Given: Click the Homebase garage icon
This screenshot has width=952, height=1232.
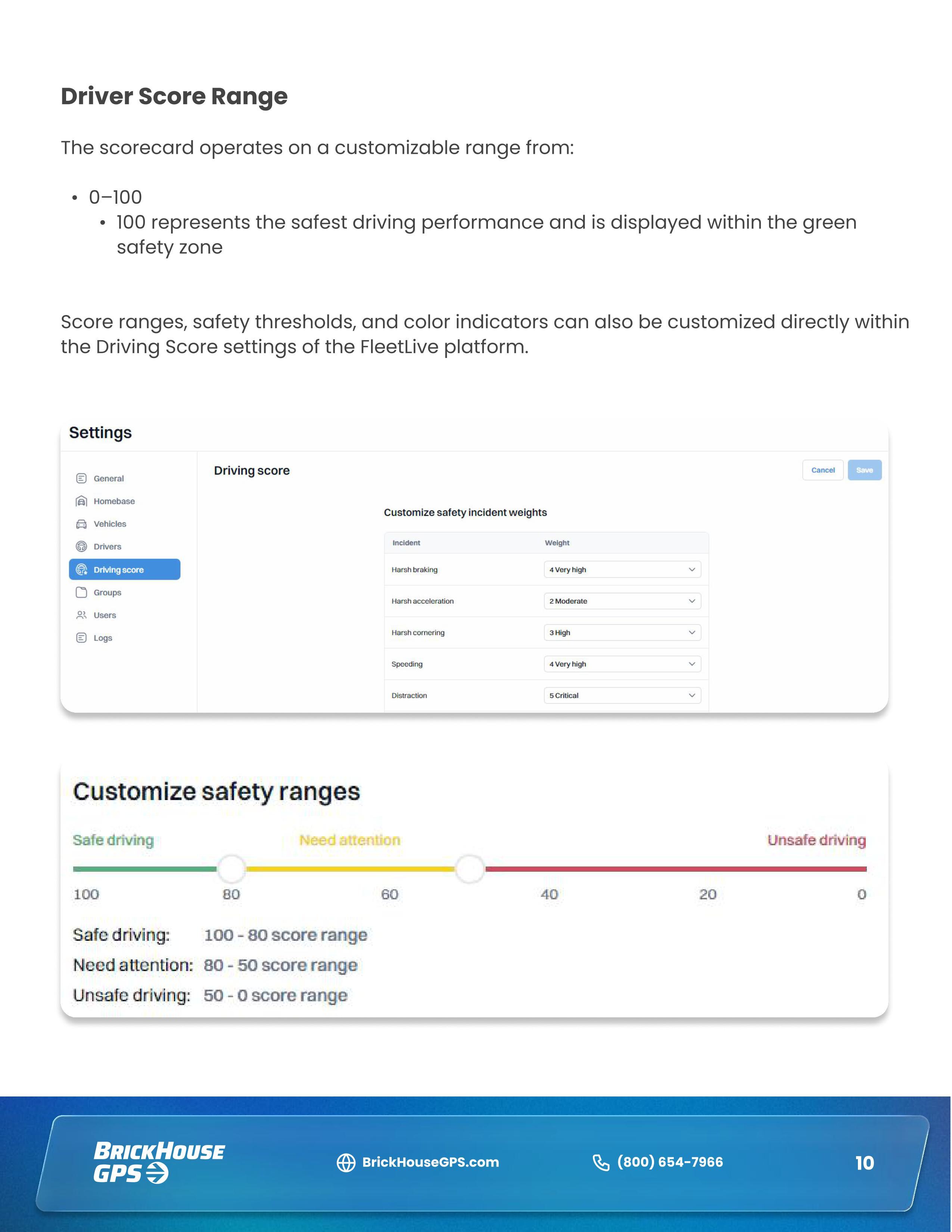Looking at the screenshot, I should pyautogui.click(x=81, y=501).
